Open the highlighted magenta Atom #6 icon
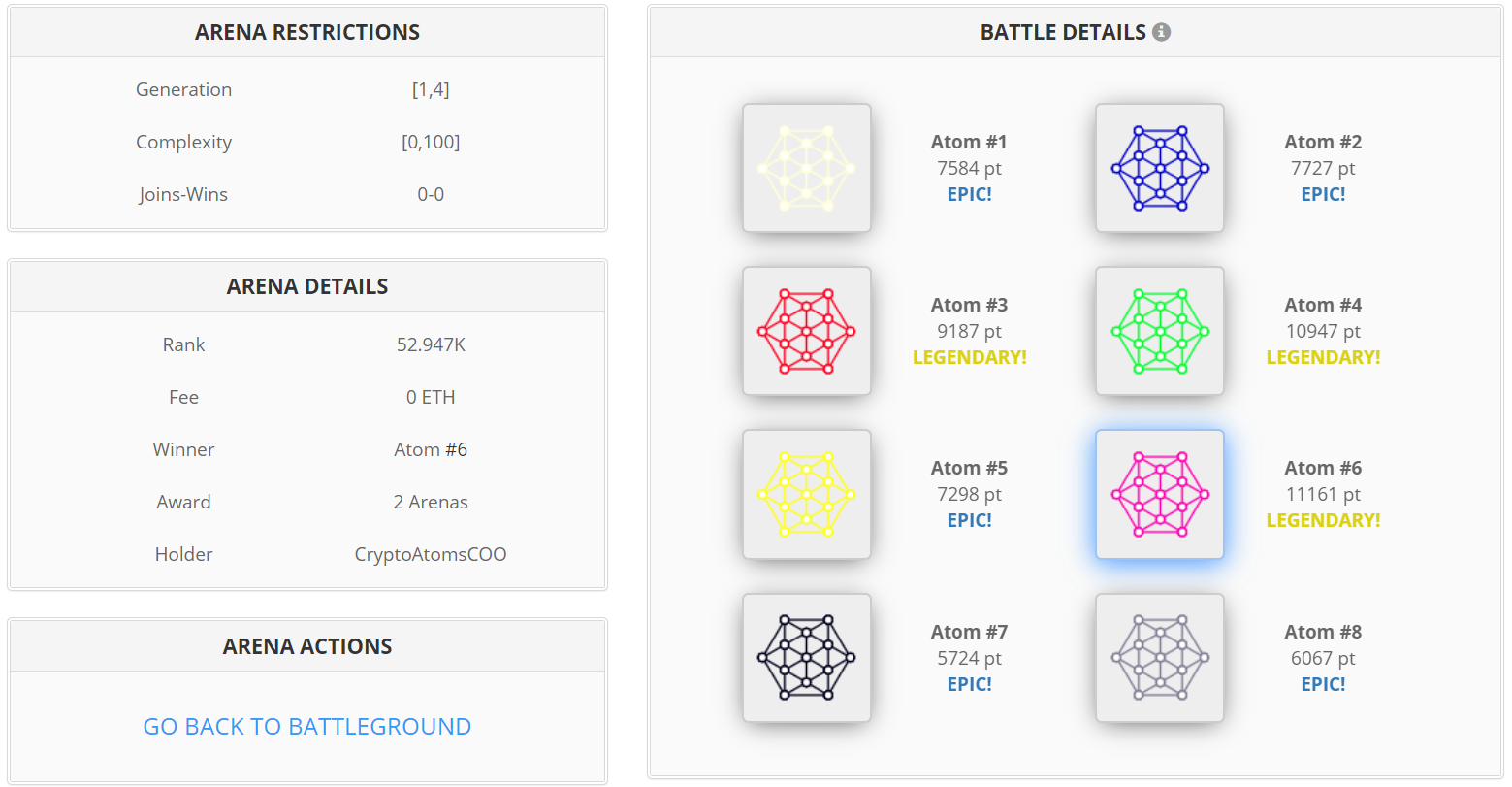The height and width of the screenshot is (787, 1512). coord(1160,494)
